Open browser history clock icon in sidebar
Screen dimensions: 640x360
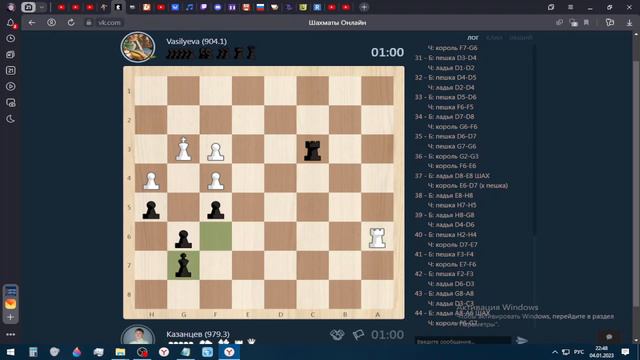[11, 38]
